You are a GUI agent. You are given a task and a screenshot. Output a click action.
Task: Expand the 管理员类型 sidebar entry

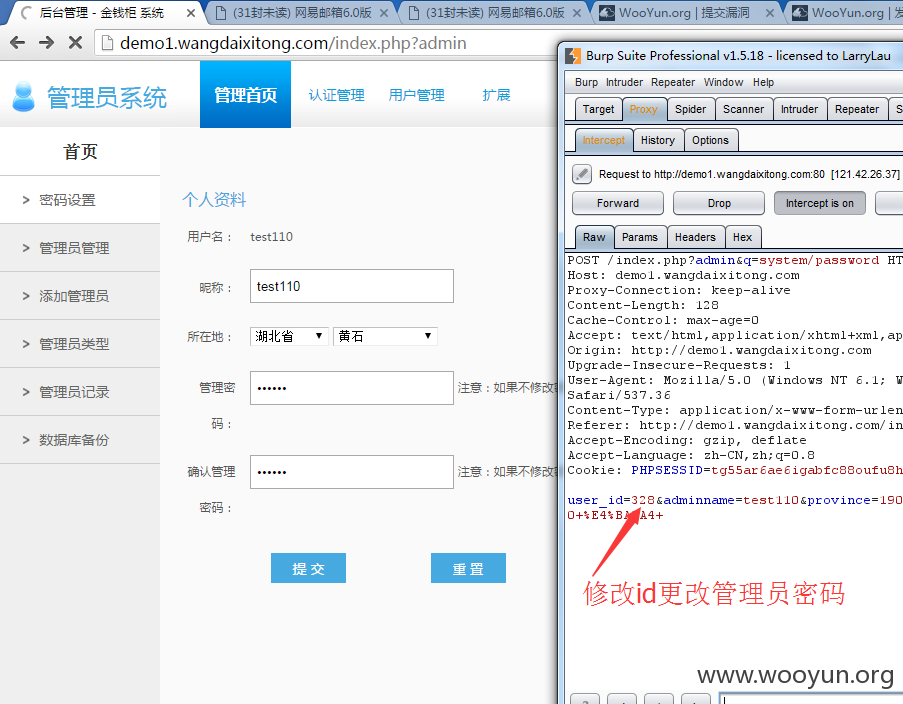(80, 343)
